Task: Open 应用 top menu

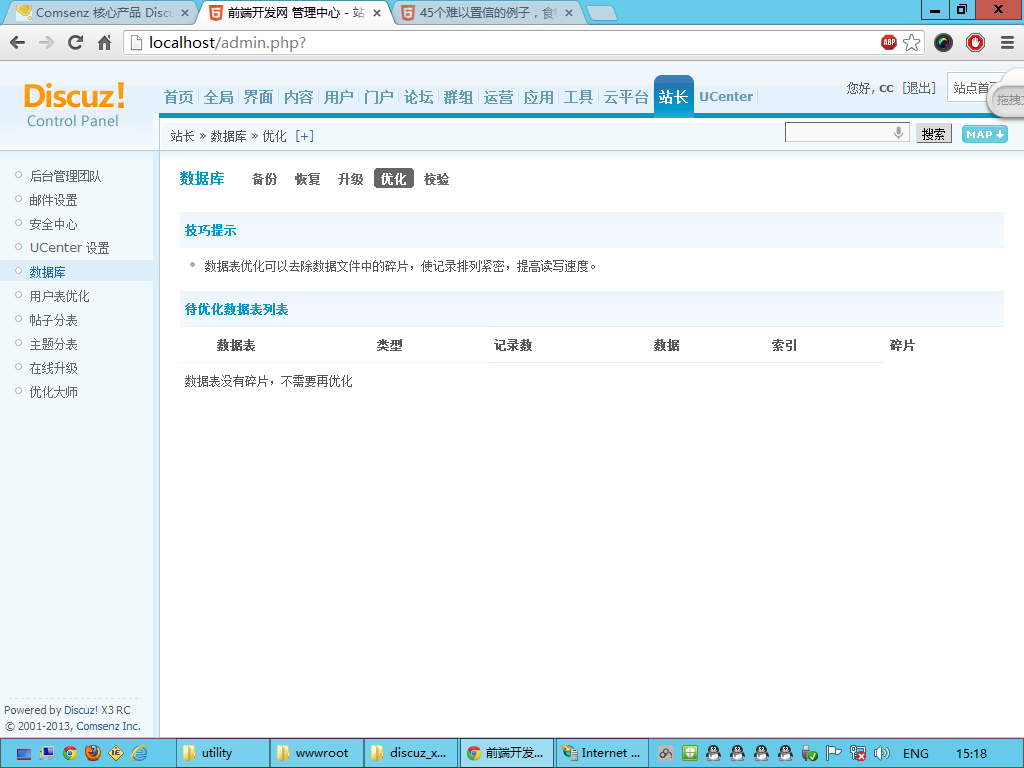Action: pyautogui.click(x=539, y=97)
